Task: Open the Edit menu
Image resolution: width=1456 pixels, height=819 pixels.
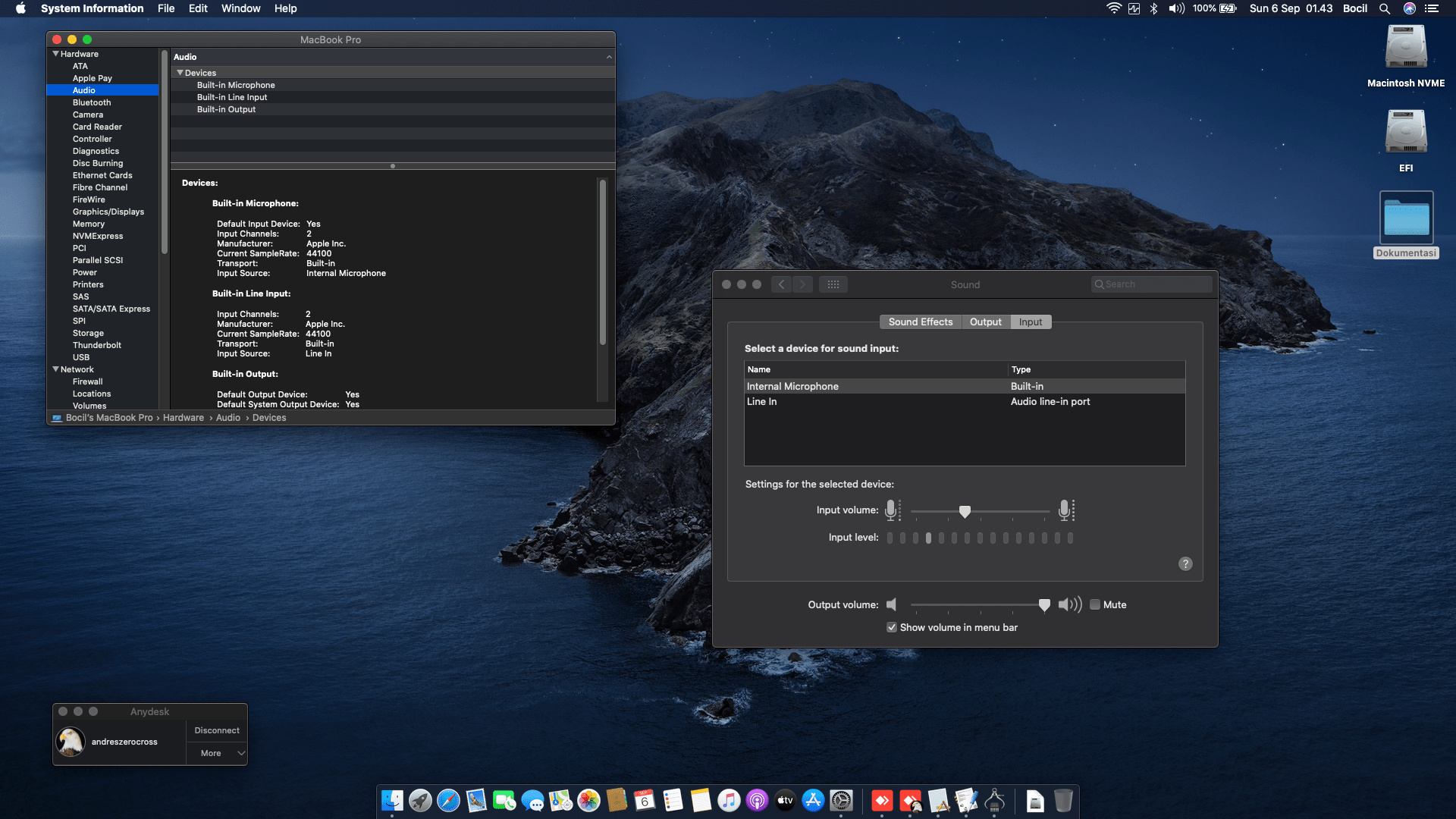Action: 198,8
